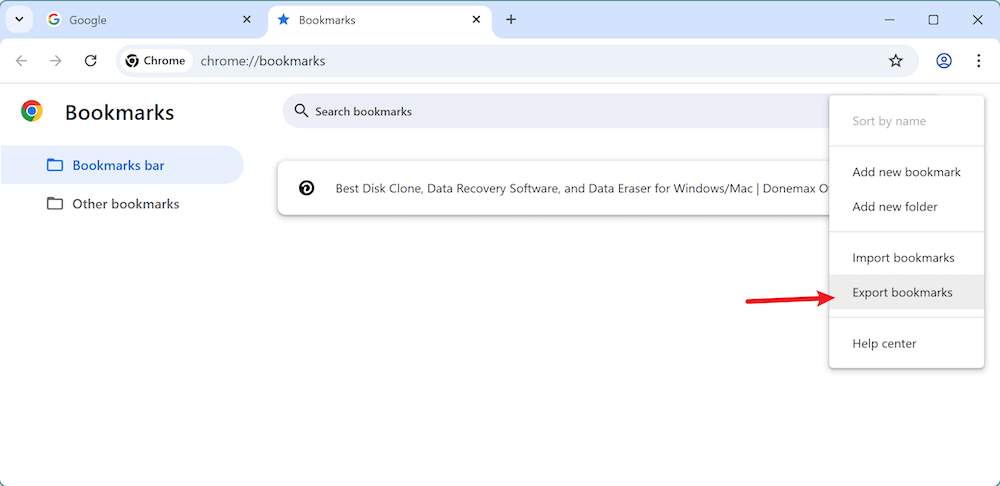Reload the current page

91,61
